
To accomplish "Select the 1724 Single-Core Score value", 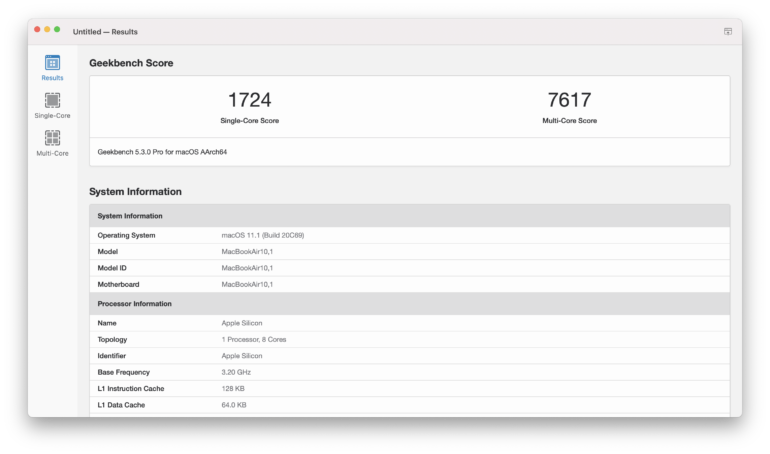I will point(249,100).
